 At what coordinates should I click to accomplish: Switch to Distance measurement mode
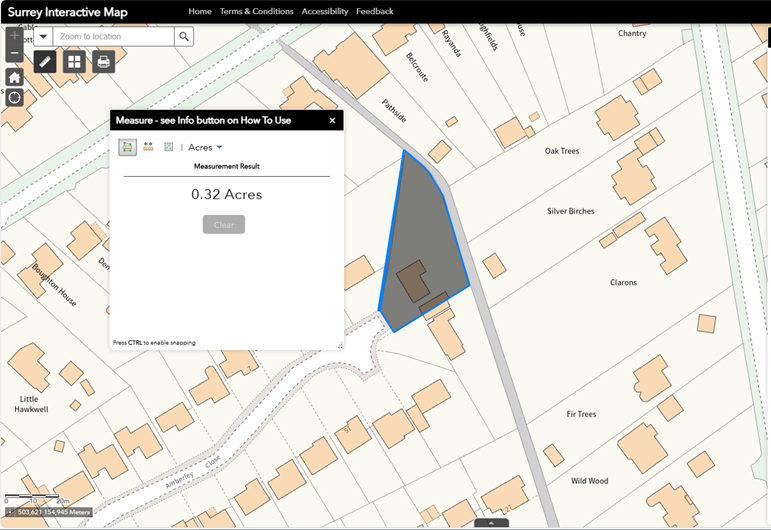pos(148,147)
